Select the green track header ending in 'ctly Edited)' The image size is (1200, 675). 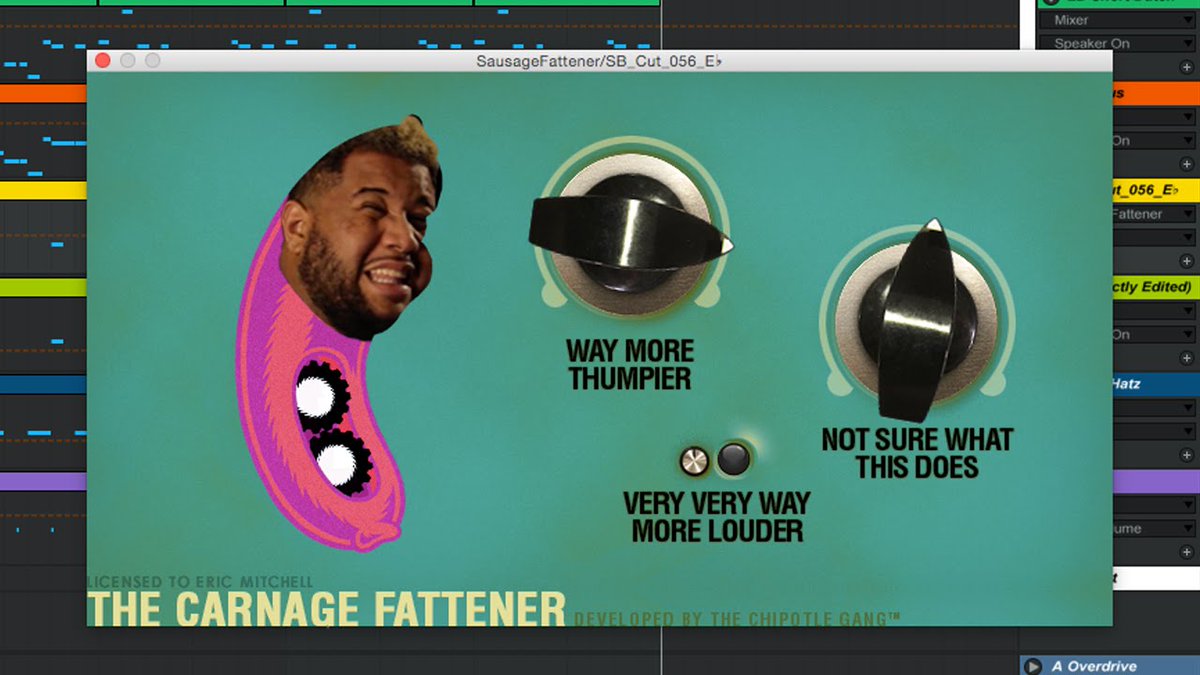(1156, 287)
